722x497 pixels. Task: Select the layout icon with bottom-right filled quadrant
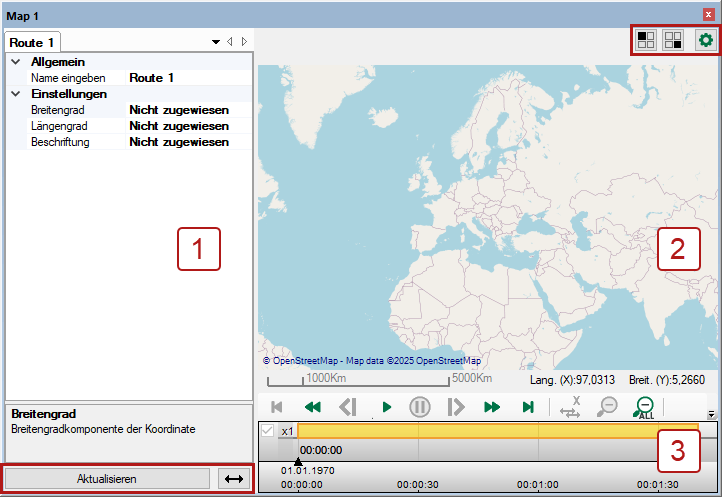pos(673,40)
